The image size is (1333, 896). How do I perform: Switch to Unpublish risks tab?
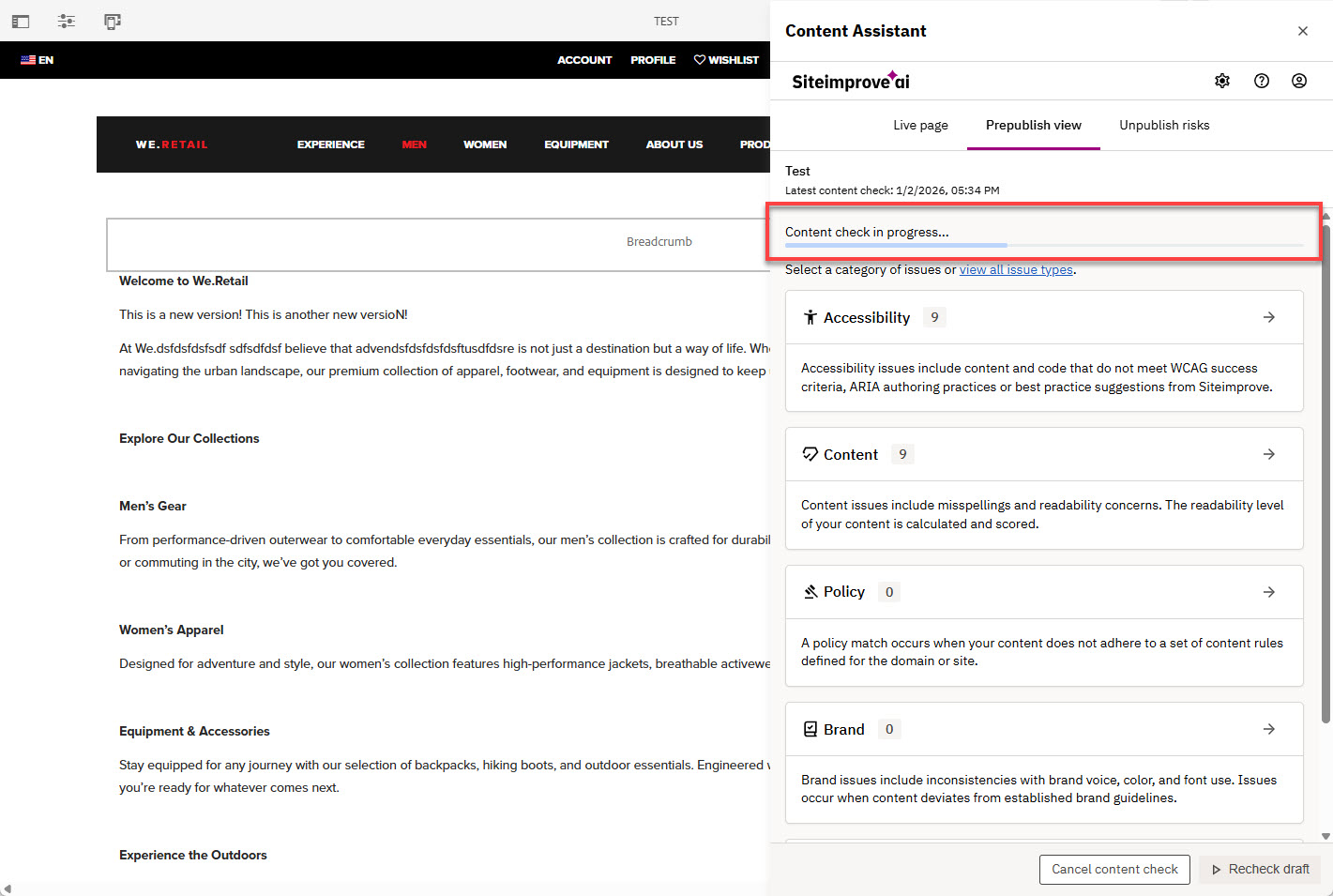click(1164, 125)
